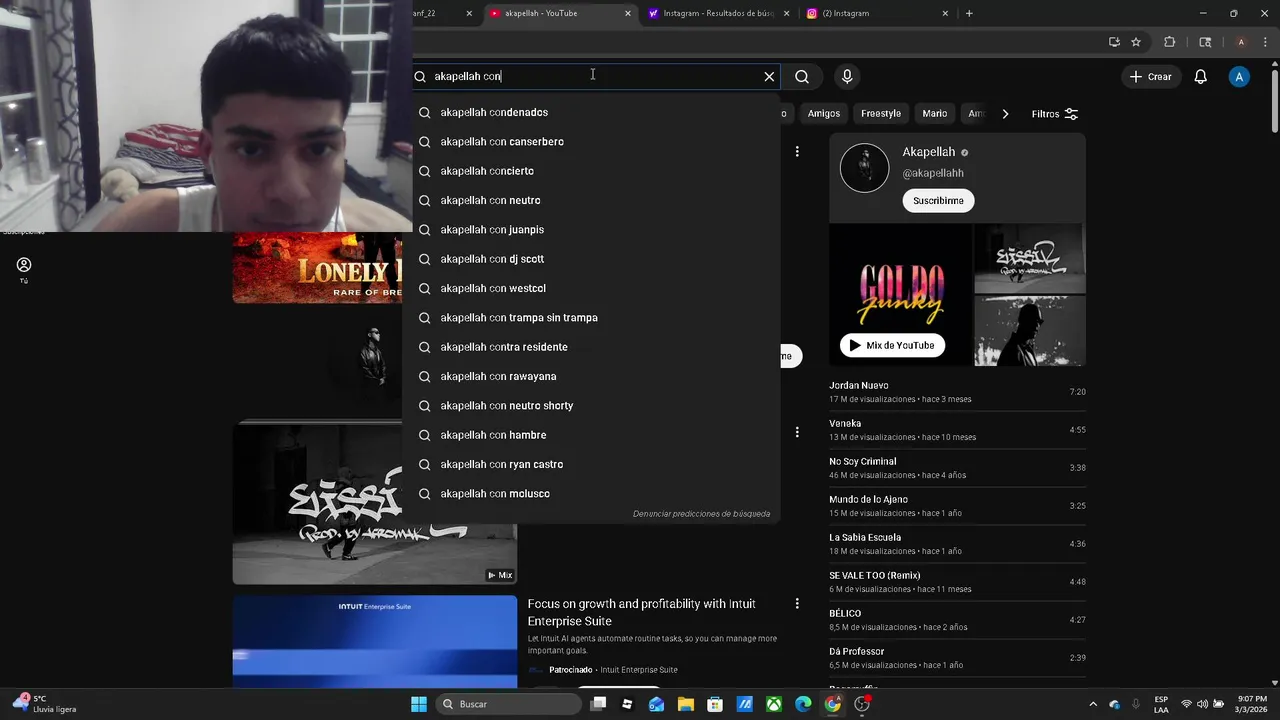This screenshot has height=720, width=1280.
Task: Click 'Denunciar predicciones de búsqueda' link
Action: (701, 514)
